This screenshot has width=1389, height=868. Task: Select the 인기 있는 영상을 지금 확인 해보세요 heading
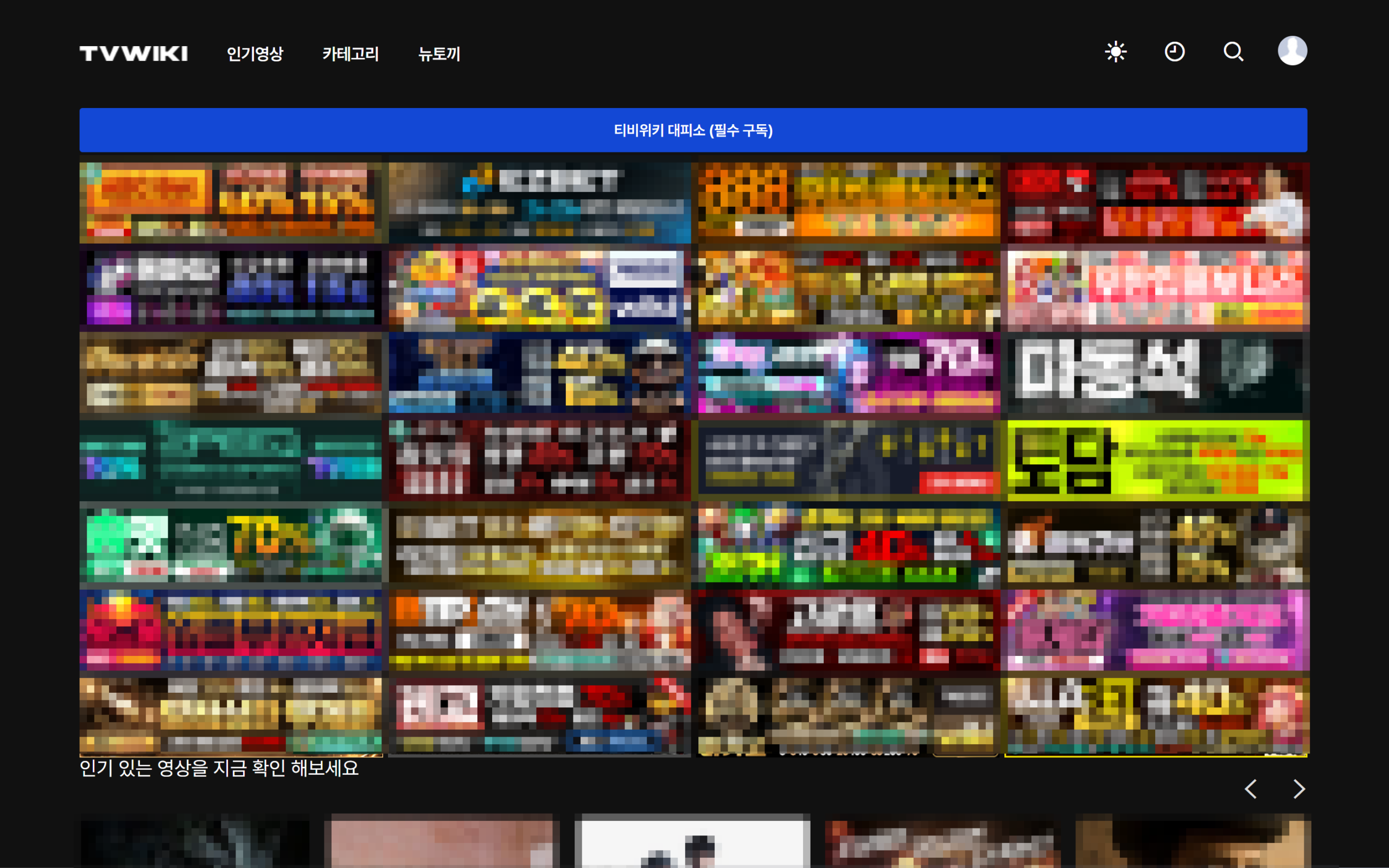(x=219, y=768)
